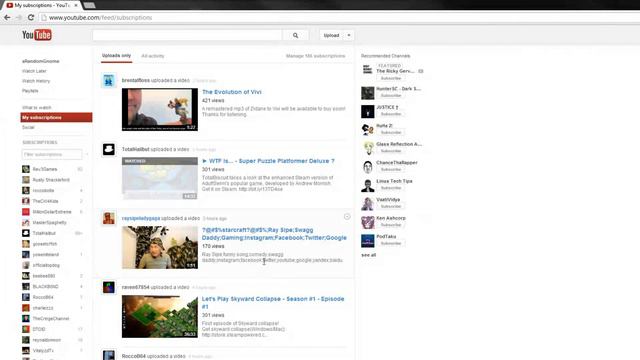Subscribe to Linus Tech Tips

[391, 188]
